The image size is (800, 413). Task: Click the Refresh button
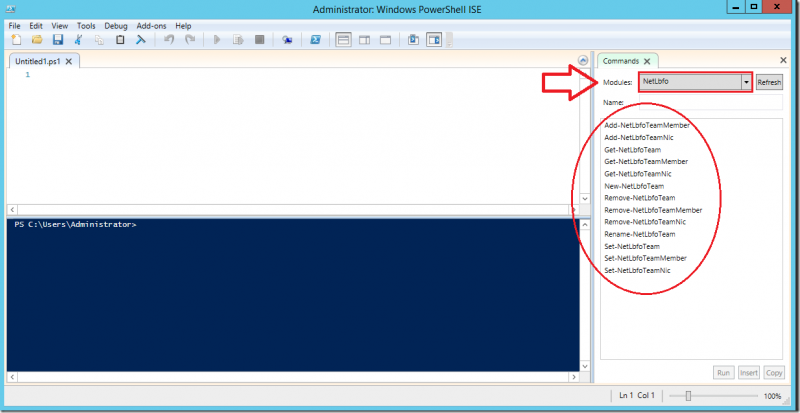(x=769, y=82)
